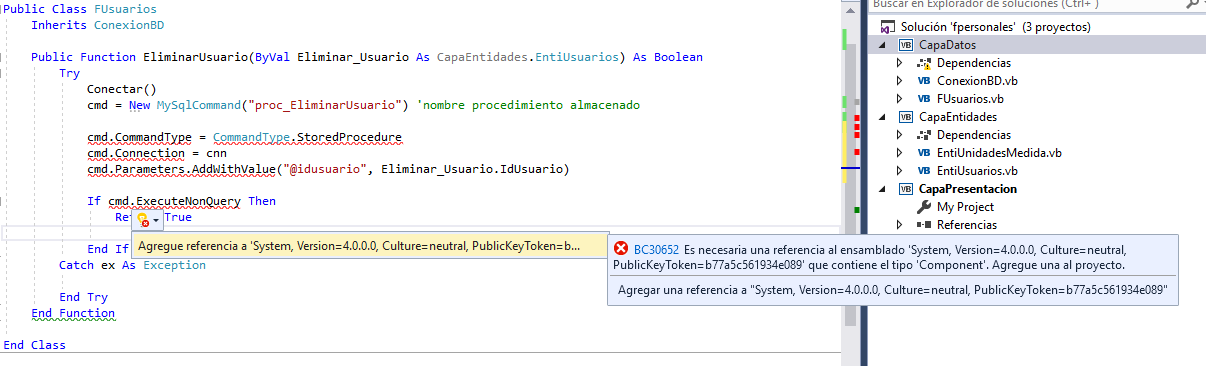Collapse the CapaPresentacion project node
The height and width of the screenshot is (366, 1206).
[883, 189]
